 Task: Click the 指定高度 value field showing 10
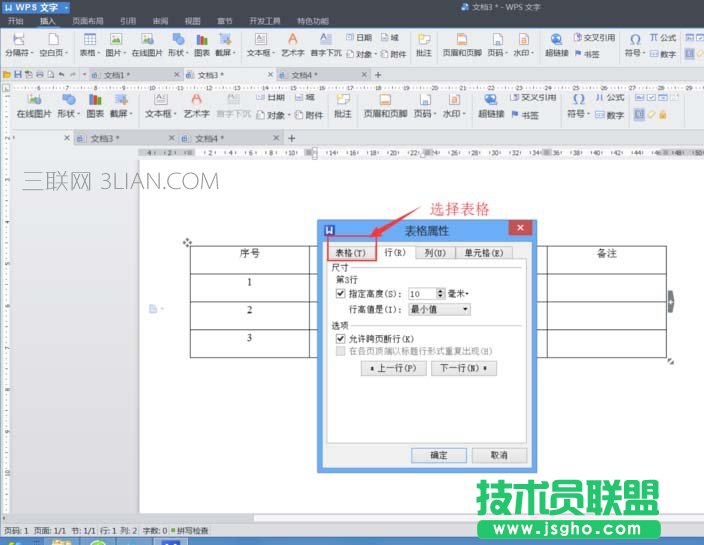(422, 294)
